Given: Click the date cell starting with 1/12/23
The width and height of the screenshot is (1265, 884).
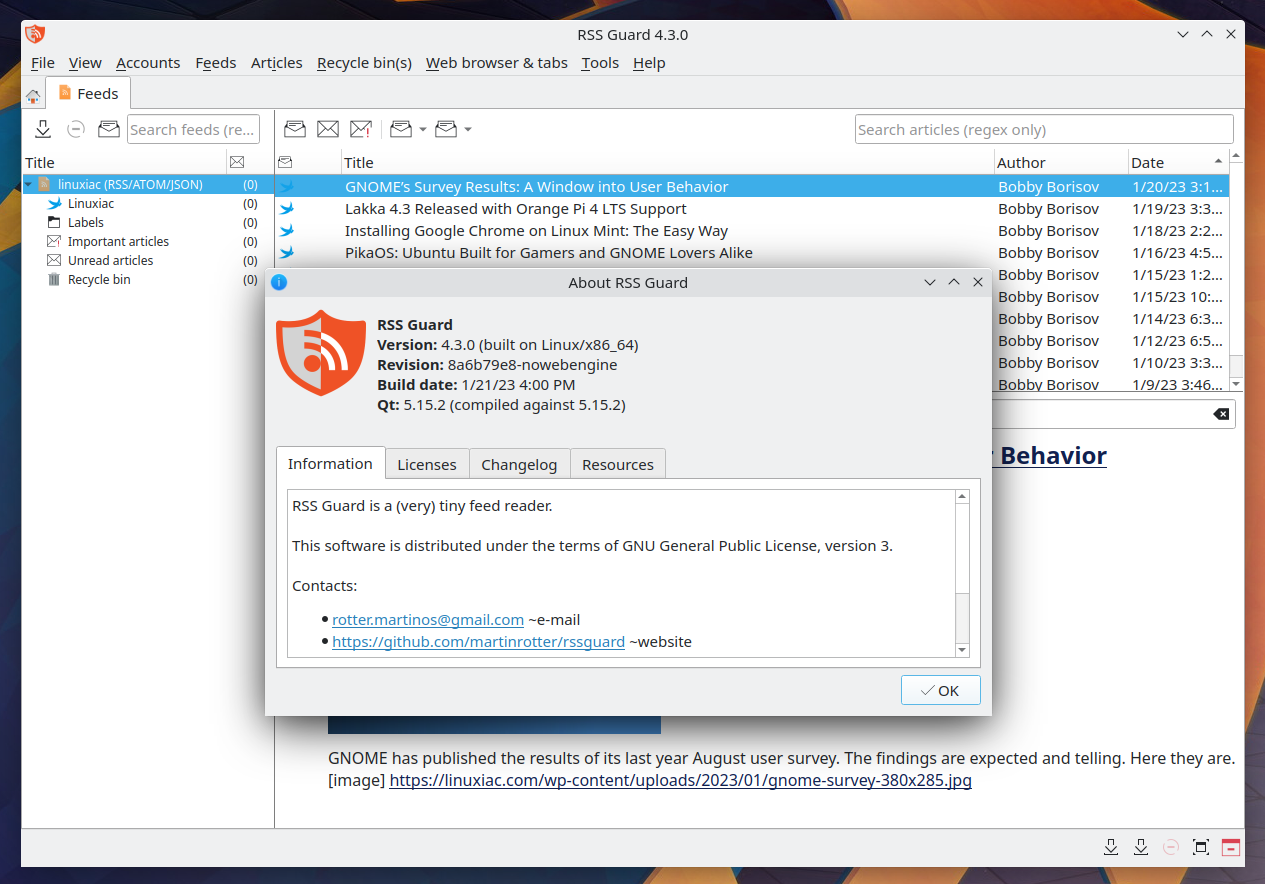Looking at the screenshot, I should pyautogui.click(x=1177, y=341).
